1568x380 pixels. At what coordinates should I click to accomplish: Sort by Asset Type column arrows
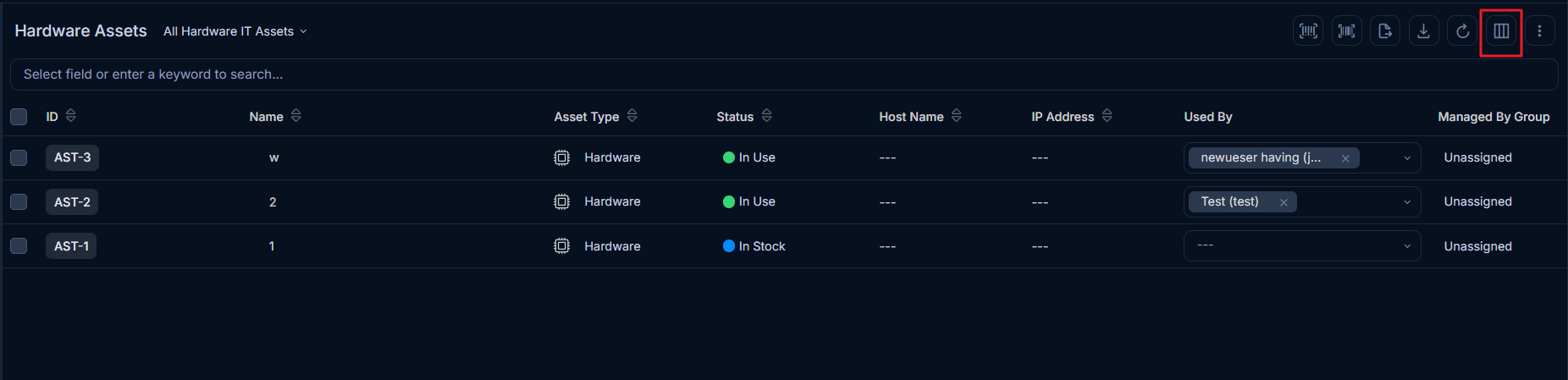(632, 115)
